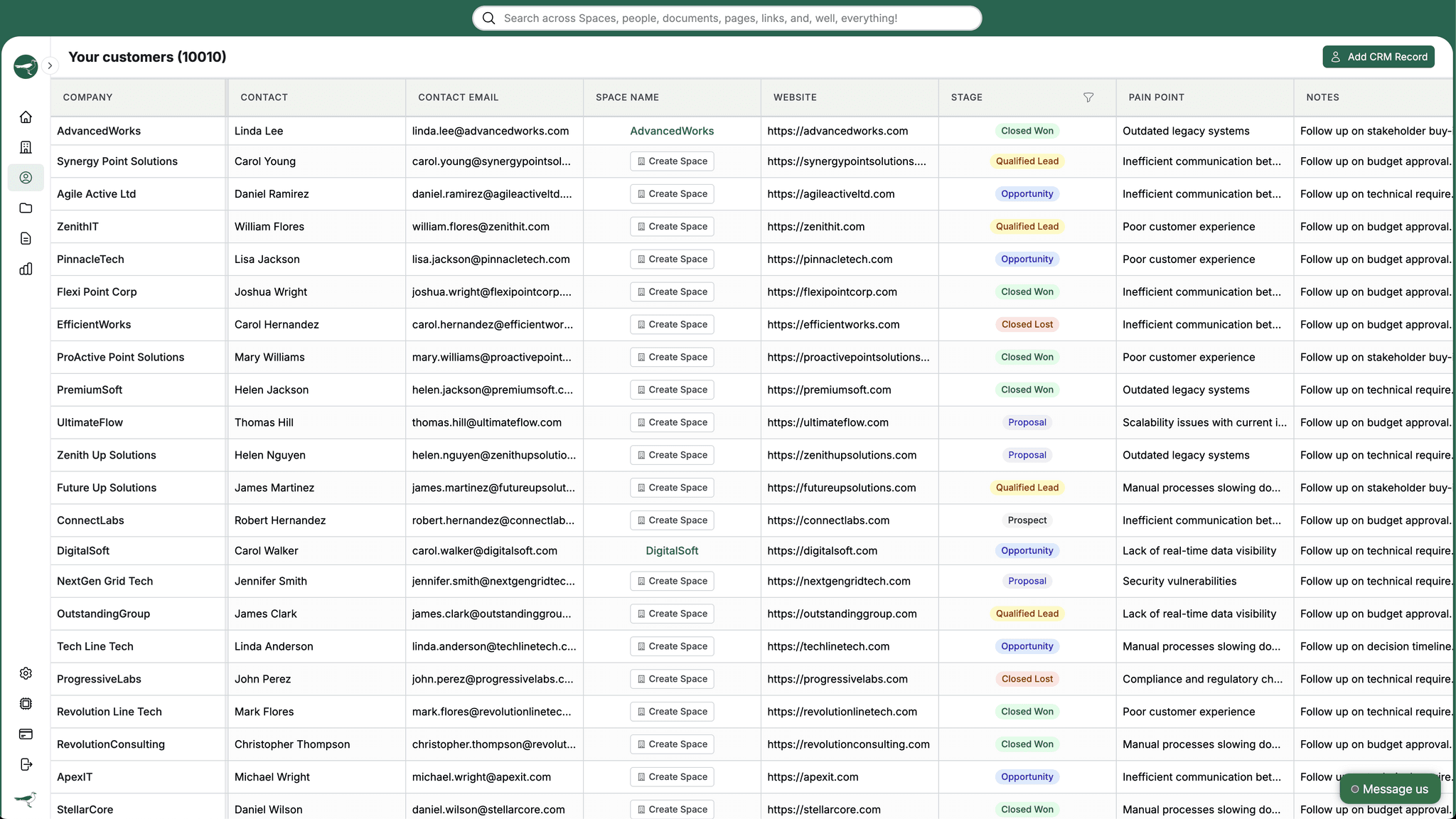Open the bar chart analytics icon

26,269
